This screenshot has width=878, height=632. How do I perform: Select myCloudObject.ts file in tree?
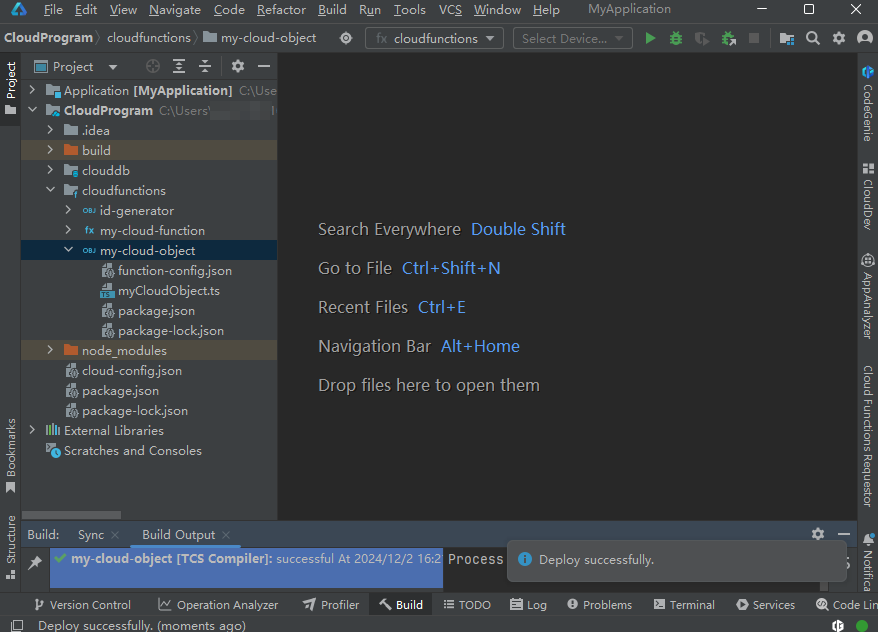168,291
